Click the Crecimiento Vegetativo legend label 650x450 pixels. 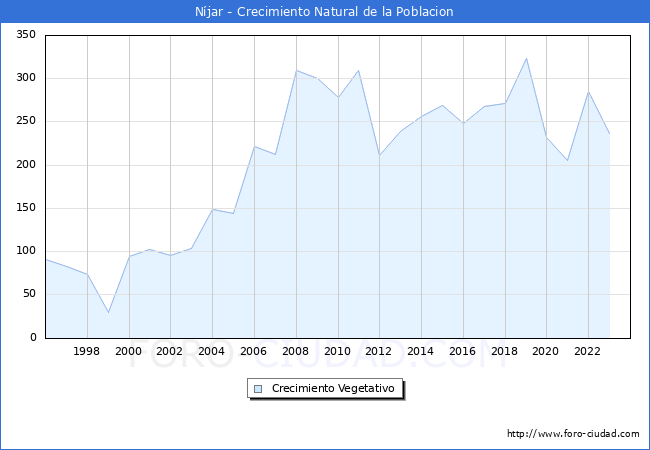click(x=333, y=388)
